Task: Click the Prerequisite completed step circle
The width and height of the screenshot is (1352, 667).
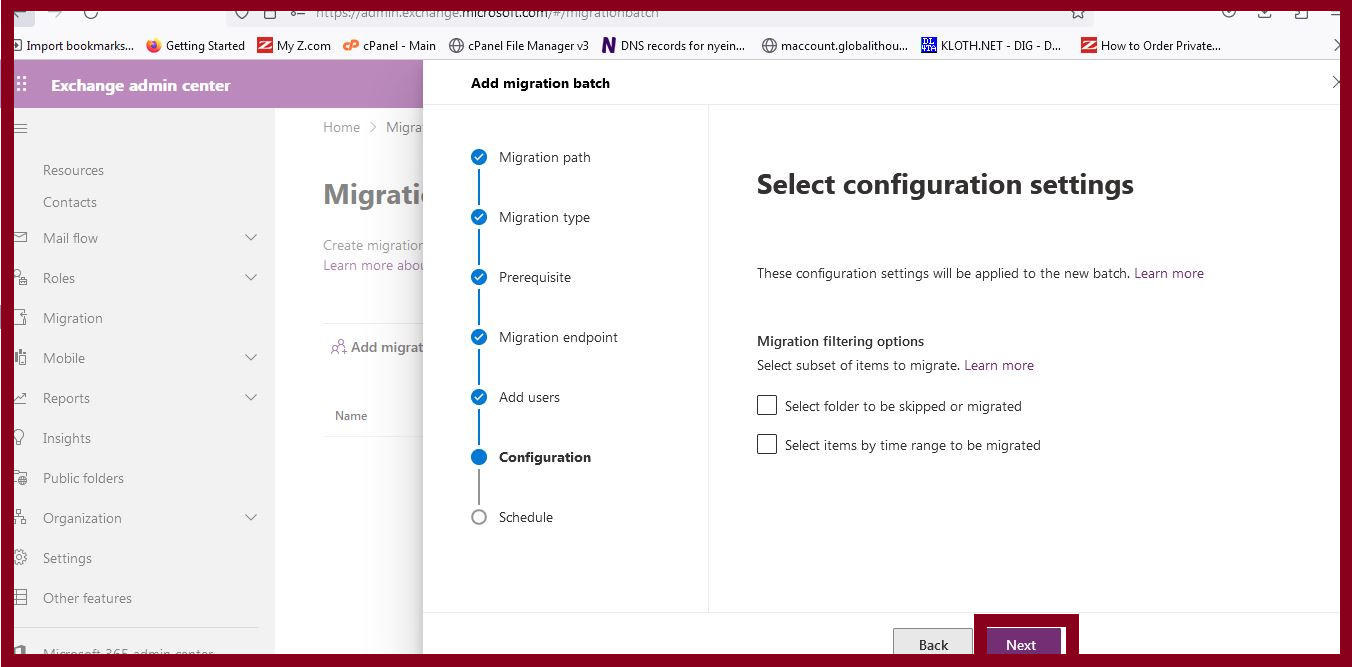Action: coord(479,277)
